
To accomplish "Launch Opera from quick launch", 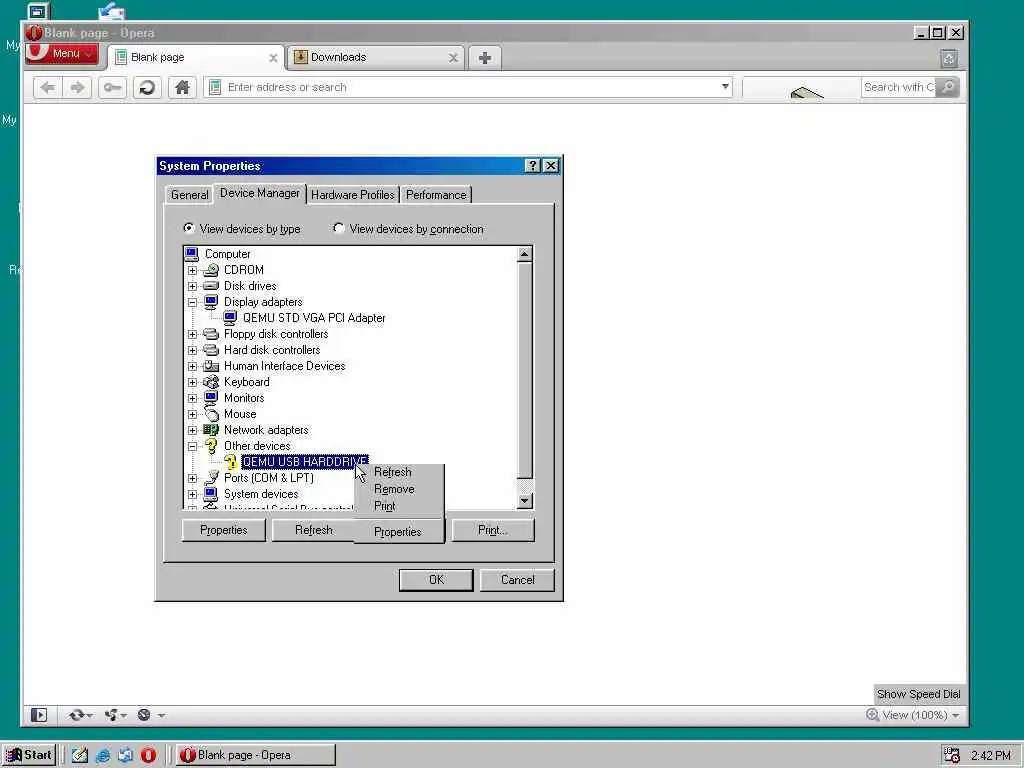I will click(x=149, y=756).
